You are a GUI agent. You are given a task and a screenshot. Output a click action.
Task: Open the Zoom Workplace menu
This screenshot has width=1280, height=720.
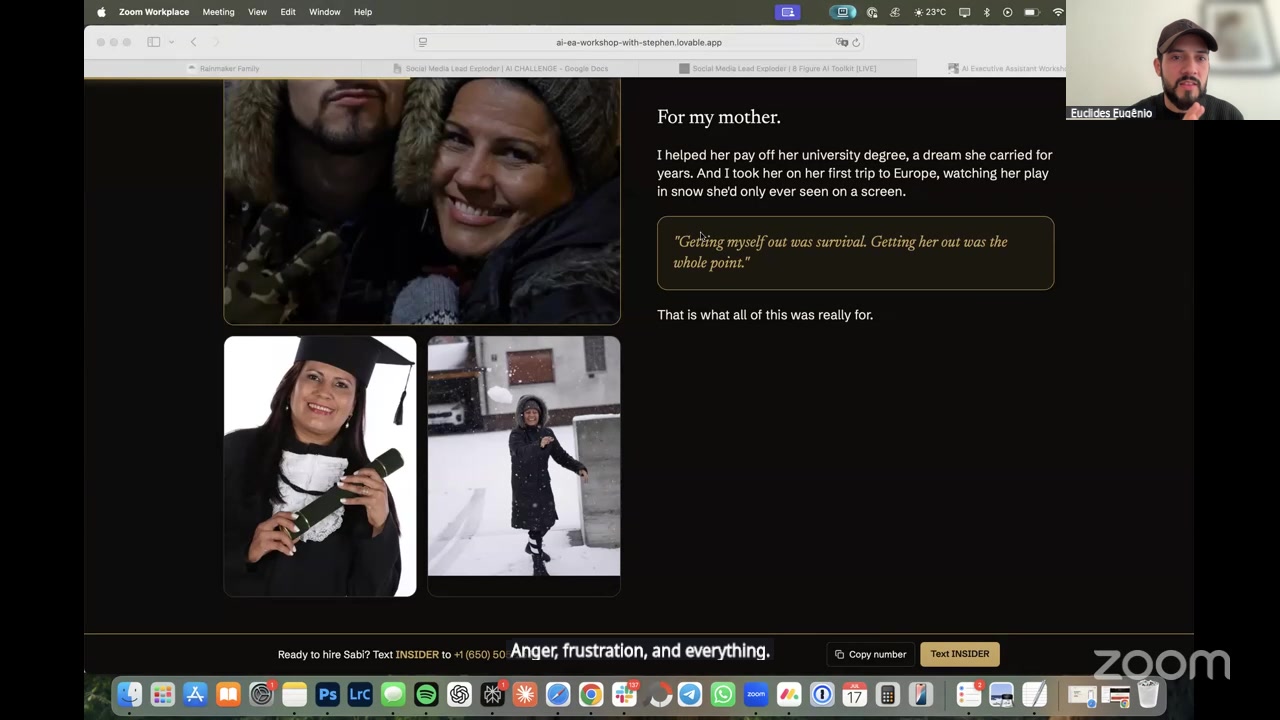[x=154, y=12]
